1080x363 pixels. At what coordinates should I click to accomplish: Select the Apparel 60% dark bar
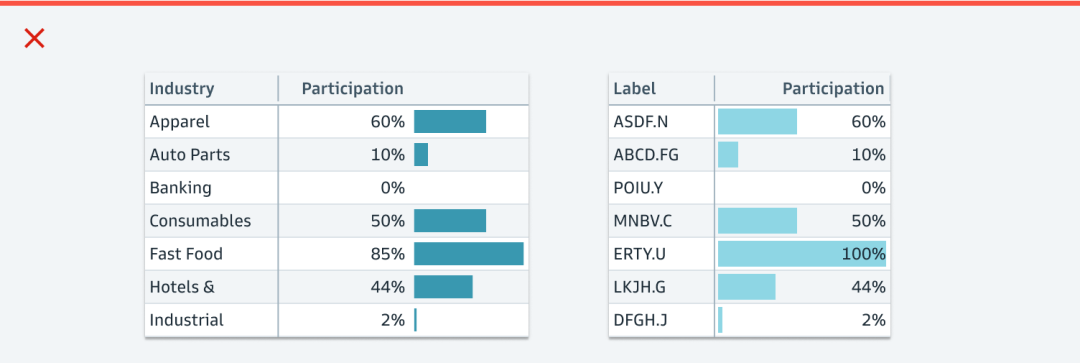click(450, 121)
